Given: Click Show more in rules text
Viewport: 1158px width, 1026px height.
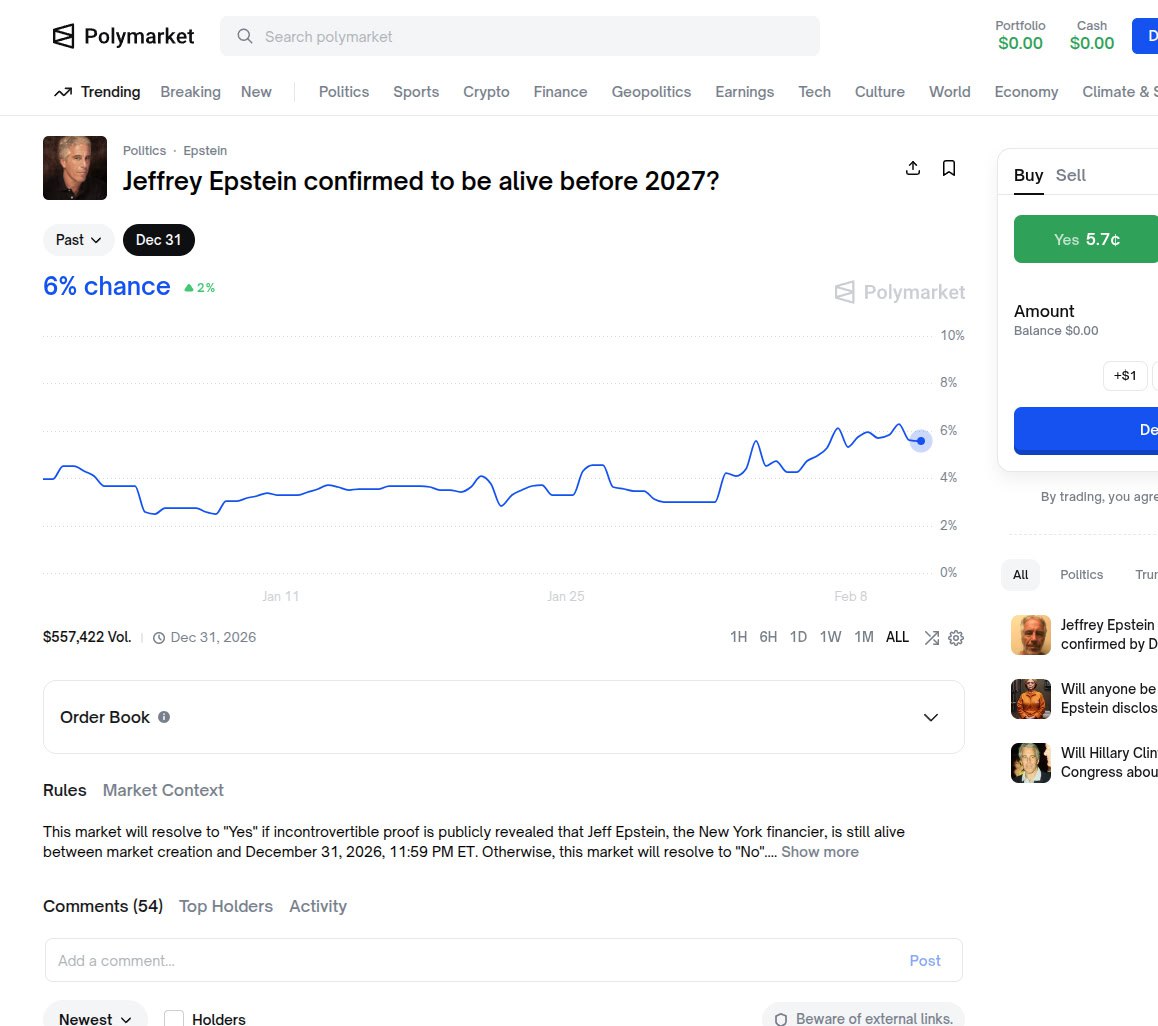Looking at the screenshot, I should 820,852.
